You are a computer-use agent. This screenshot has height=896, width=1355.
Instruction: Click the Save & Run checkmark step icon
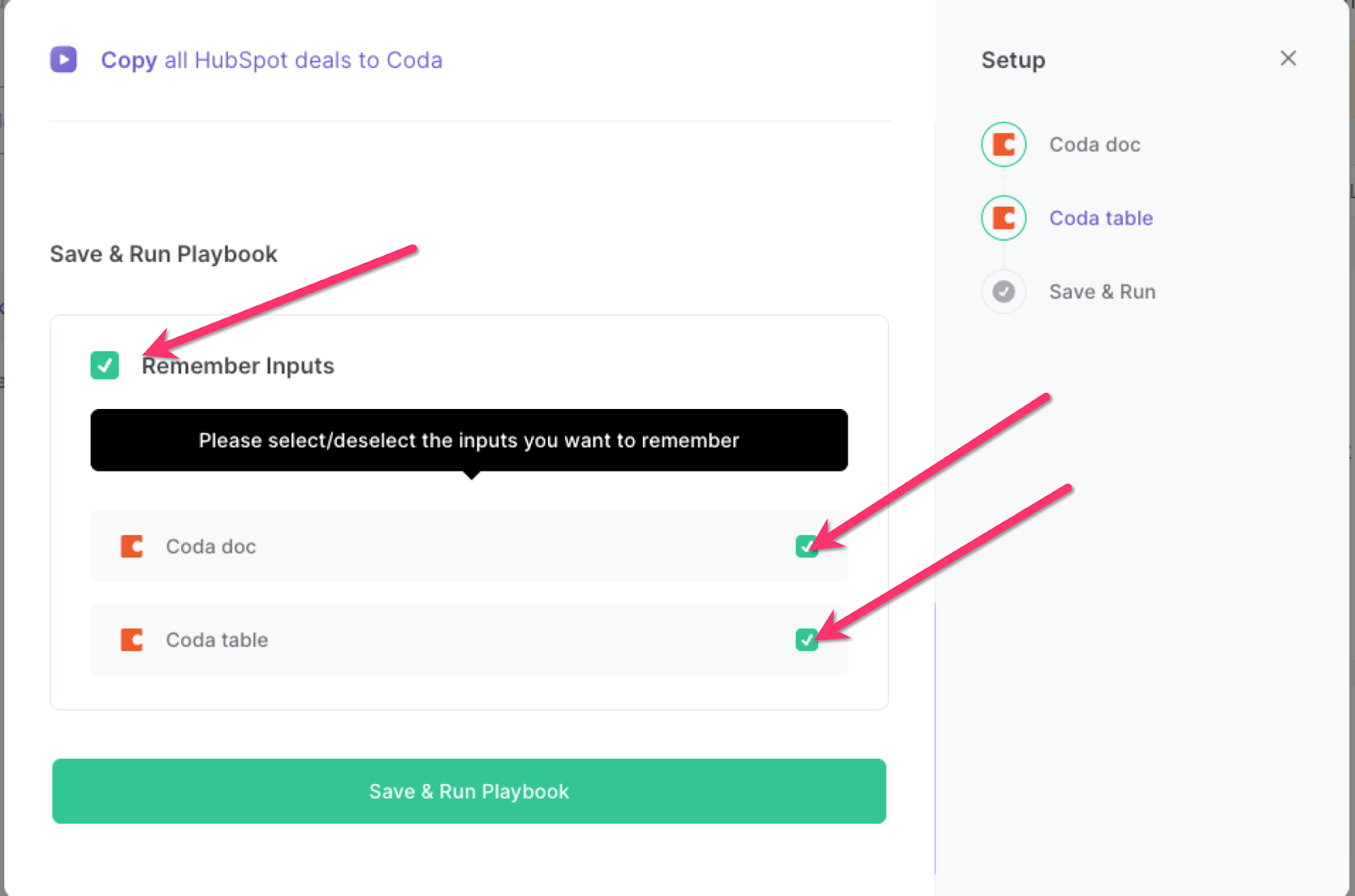(1004, 292)
